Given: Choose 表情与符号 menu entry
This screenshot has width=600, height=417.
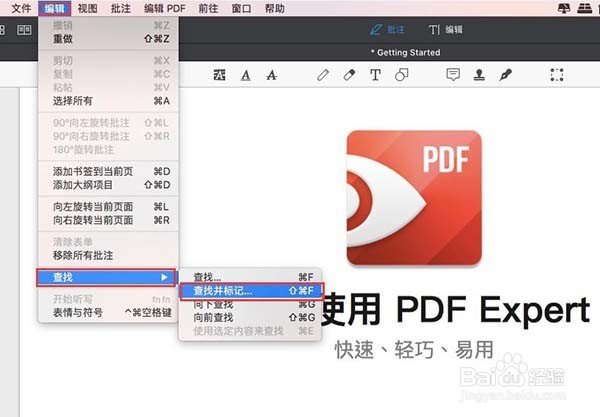Looking at the screenshot, I should tap(108, 313).
